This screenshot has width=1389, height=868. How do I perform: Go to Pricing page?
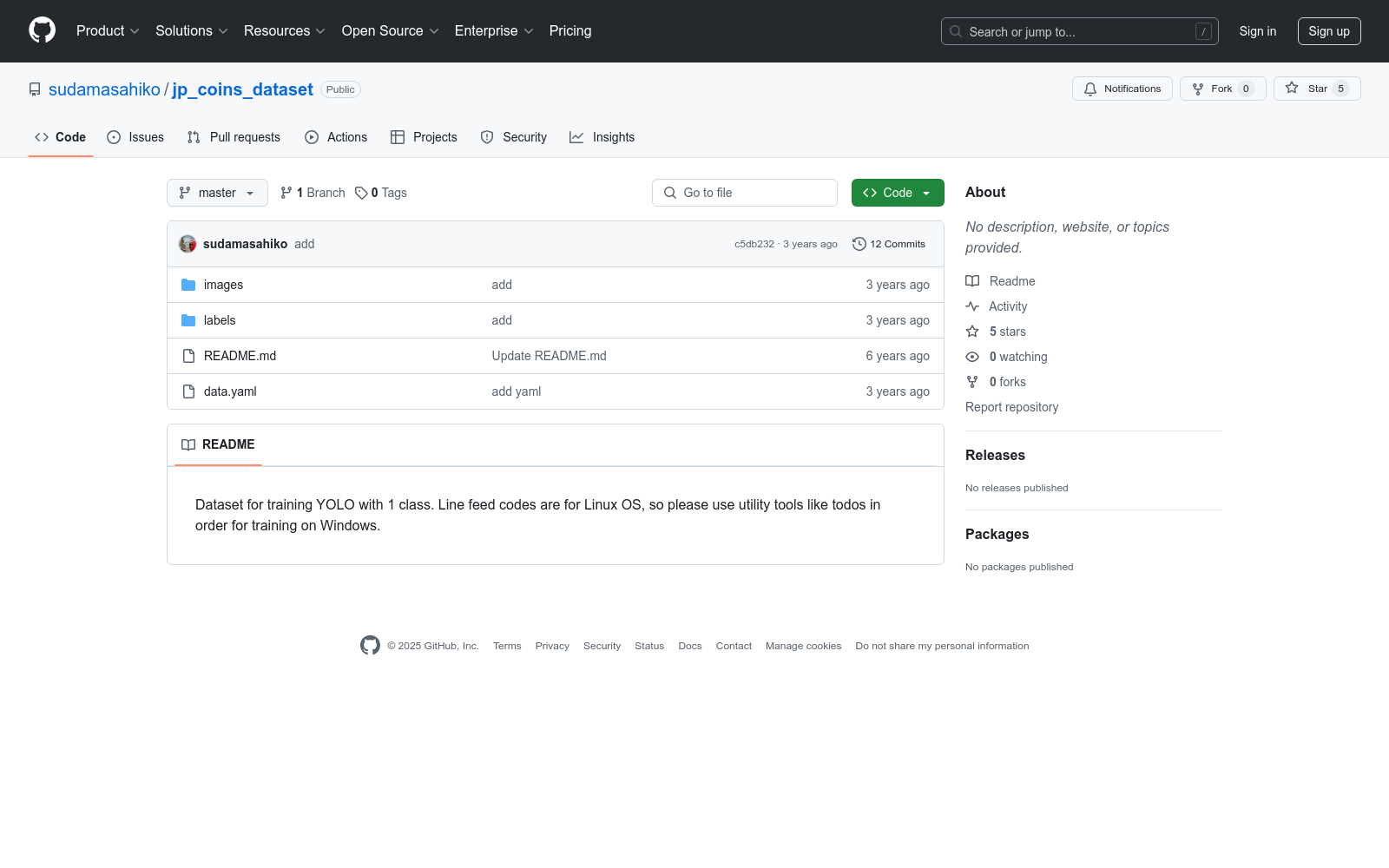click(570, 30)
